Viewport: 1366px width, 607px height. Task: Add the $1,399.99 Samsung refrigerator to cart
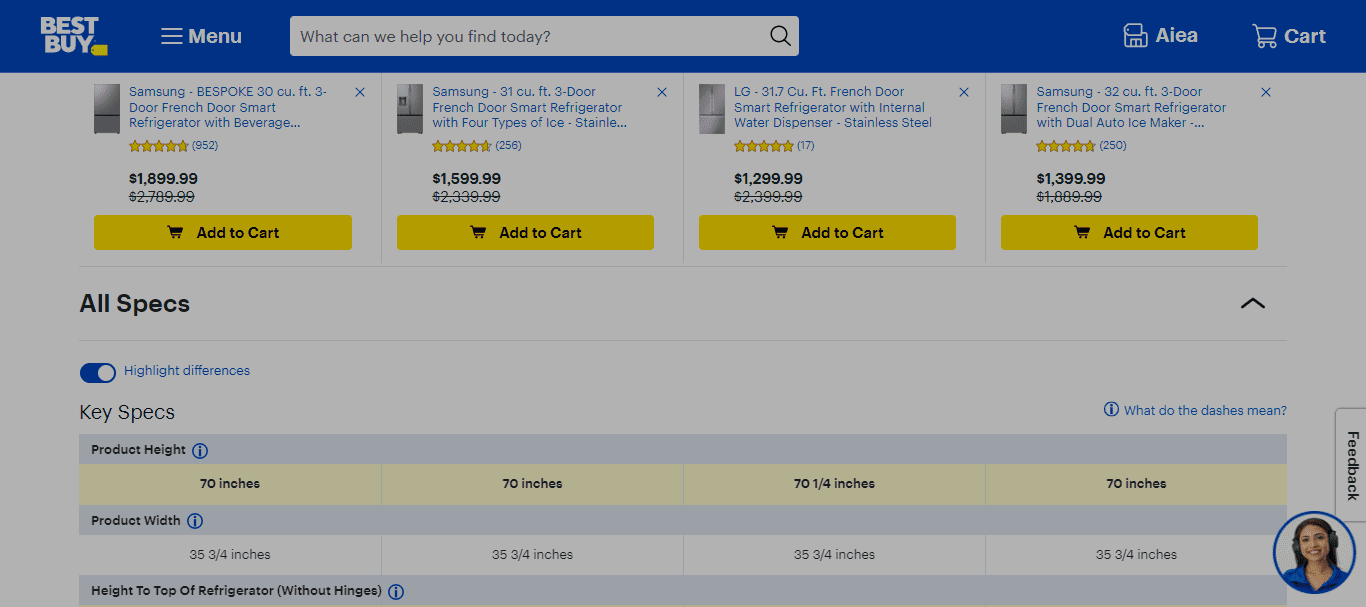(x=1129, y=232)
